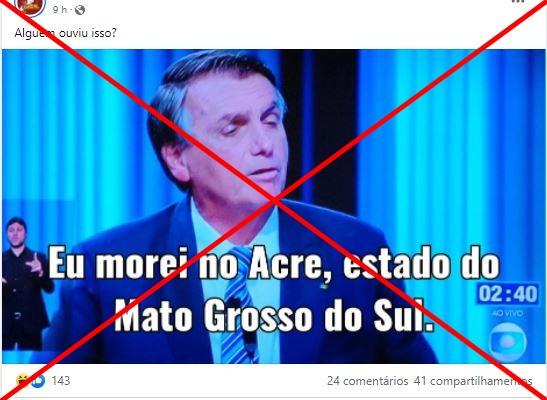
Task: Click the 02:40 timer overlay
Action: [x=508, y=294]
